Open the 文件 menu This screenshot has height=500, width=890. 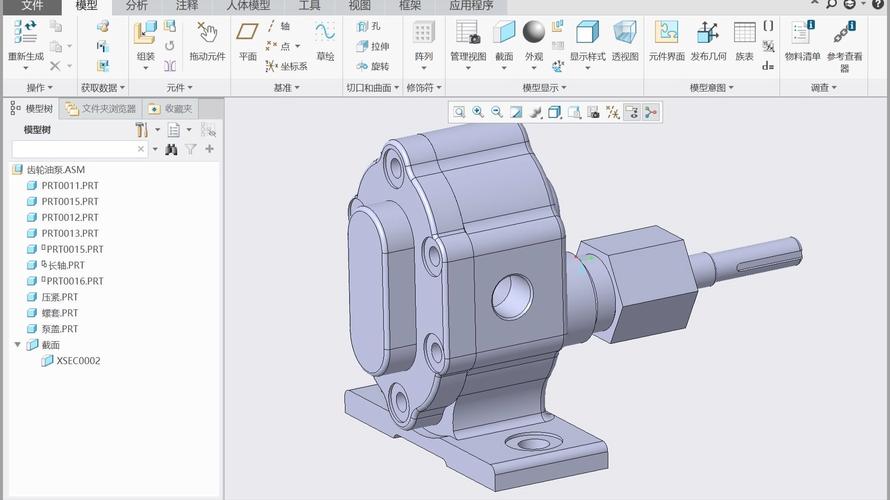coord(32,6)
